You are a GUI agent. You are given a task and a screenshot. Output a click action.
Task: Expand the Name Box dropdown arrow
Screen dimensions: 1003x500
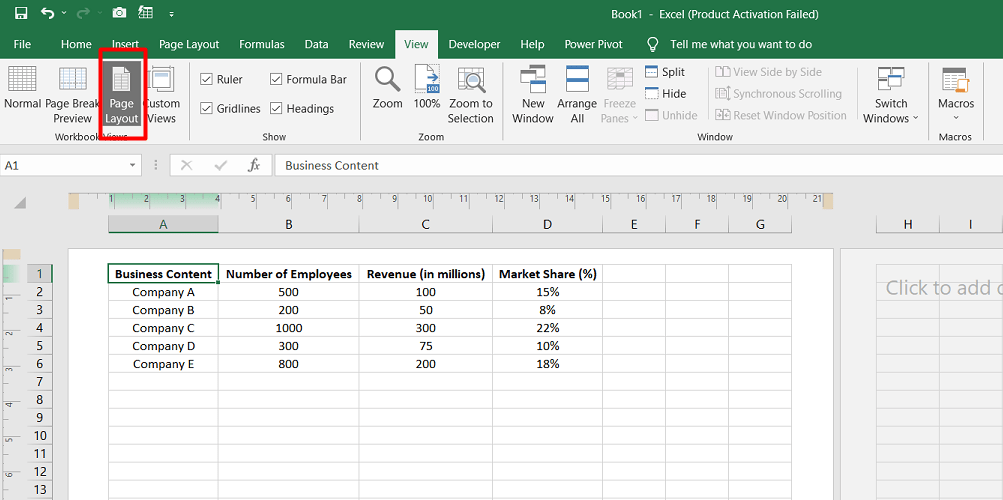(x=133, y=166)
